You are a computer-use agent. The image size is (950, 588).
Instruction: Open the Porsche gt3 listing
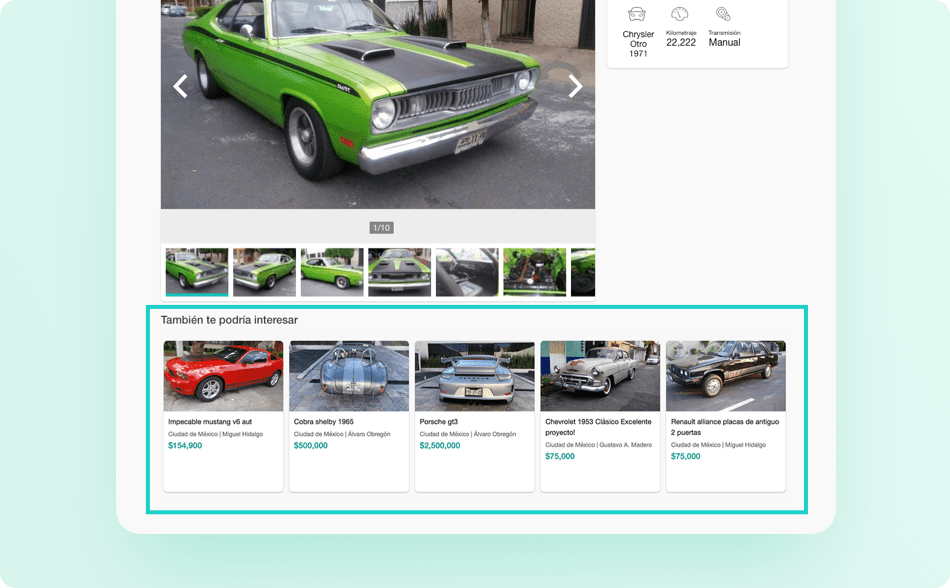click(474, 416)
